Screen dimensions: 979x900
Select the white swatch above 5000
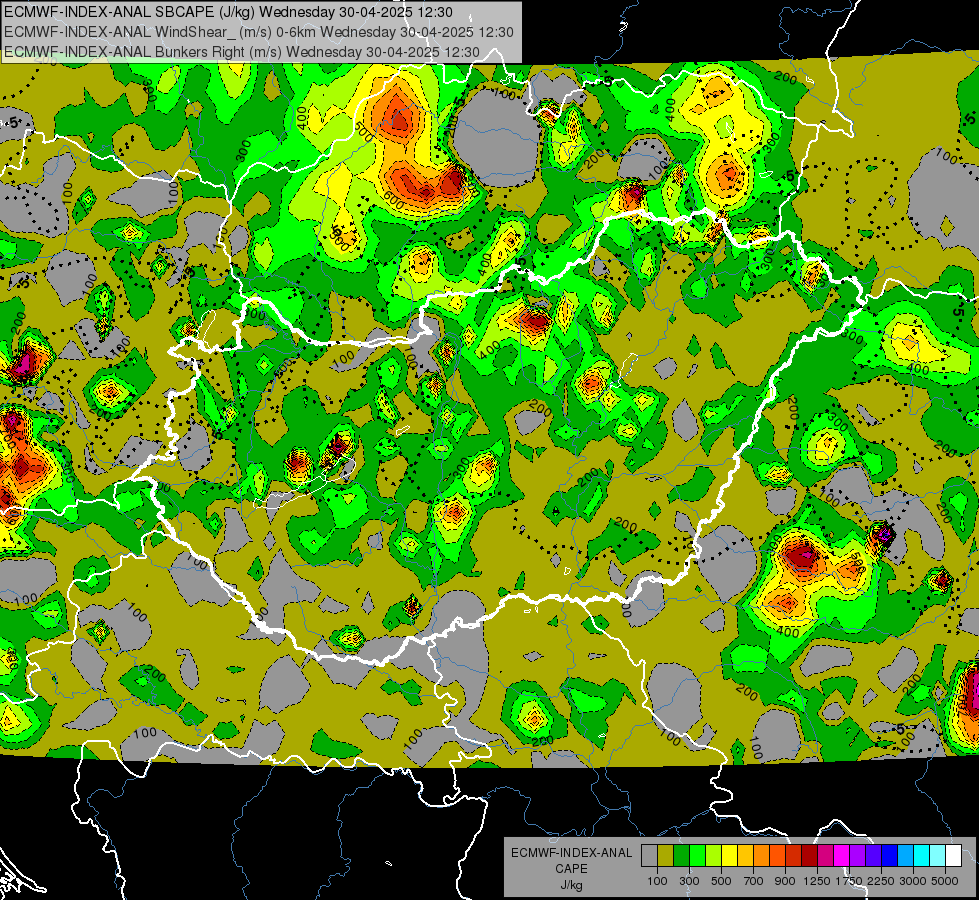tap(953, 856)
